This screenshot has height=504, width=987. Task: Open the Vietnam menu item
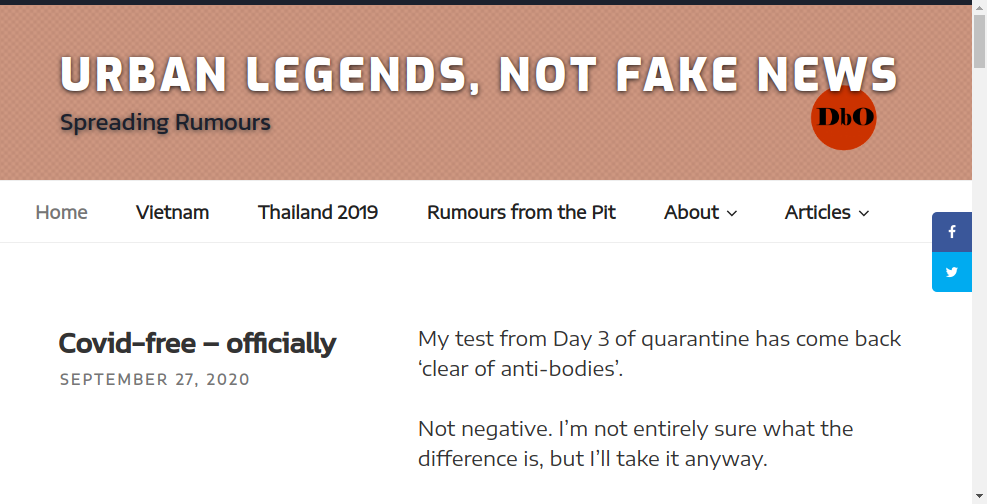(172, 212)
